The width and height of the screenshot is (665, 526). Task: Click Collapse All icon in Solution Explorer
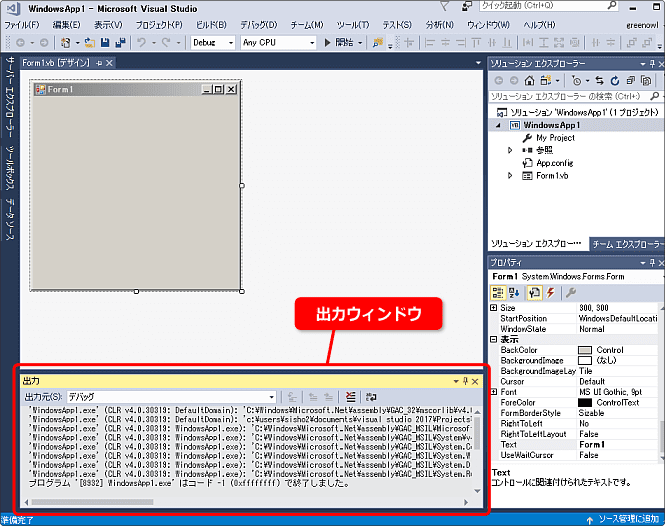(x=631, y=80)
